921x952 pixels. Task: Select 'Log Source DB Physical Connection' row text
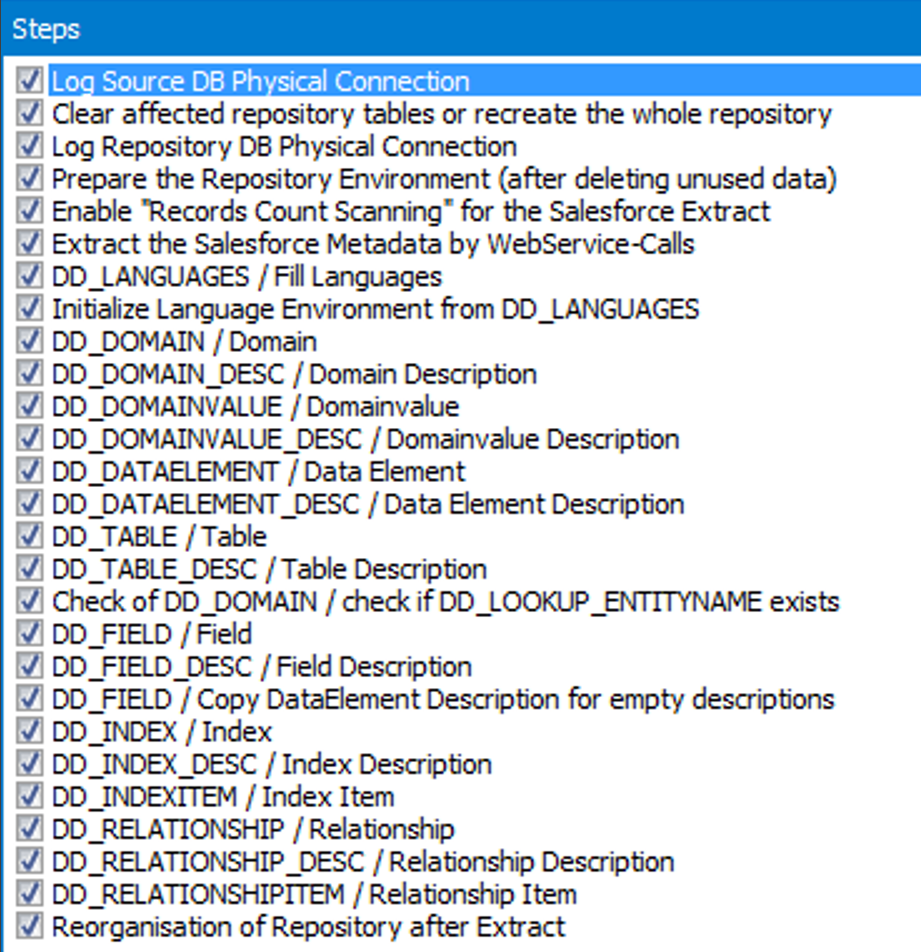(260, 81)
